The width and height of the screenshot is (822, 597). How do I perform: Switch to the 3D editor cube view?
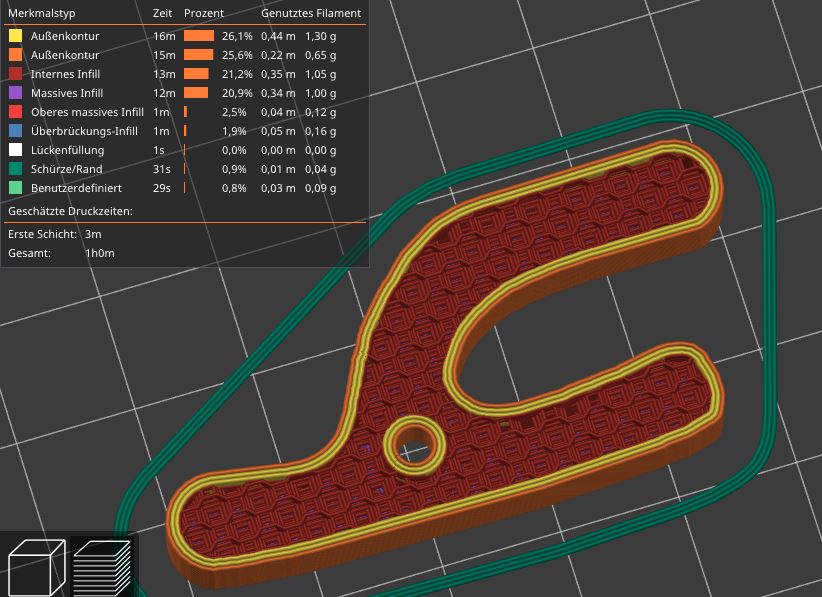[x=37, y=568]
